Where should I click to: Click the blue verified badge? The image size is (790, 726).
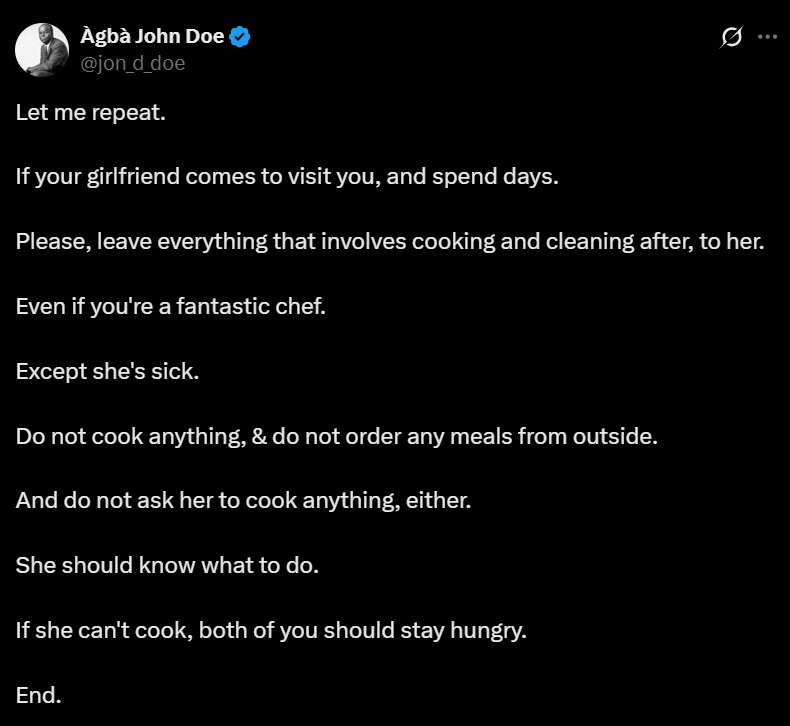coord(240,38)
